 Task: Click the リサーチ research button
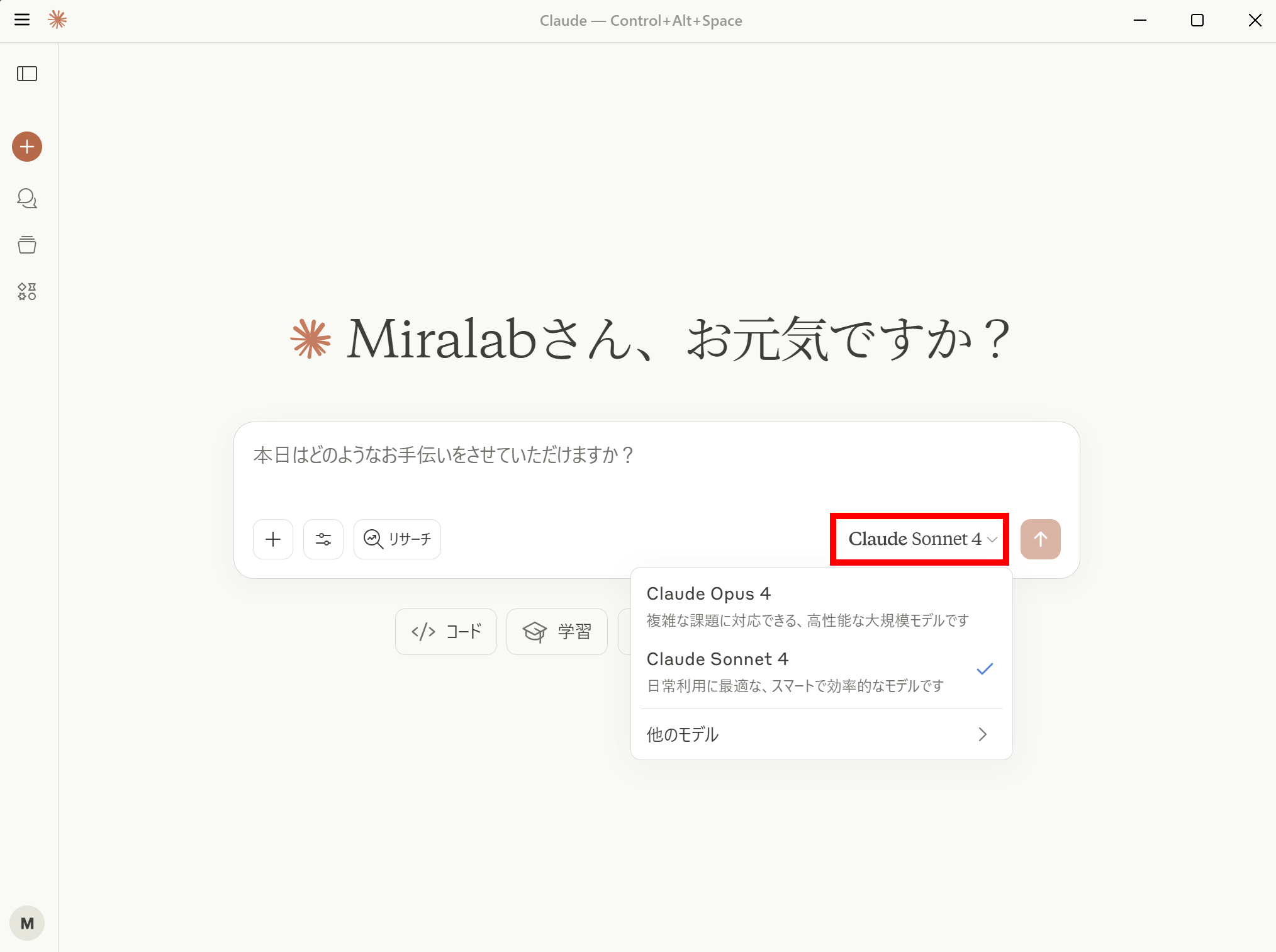pos(397,539)
